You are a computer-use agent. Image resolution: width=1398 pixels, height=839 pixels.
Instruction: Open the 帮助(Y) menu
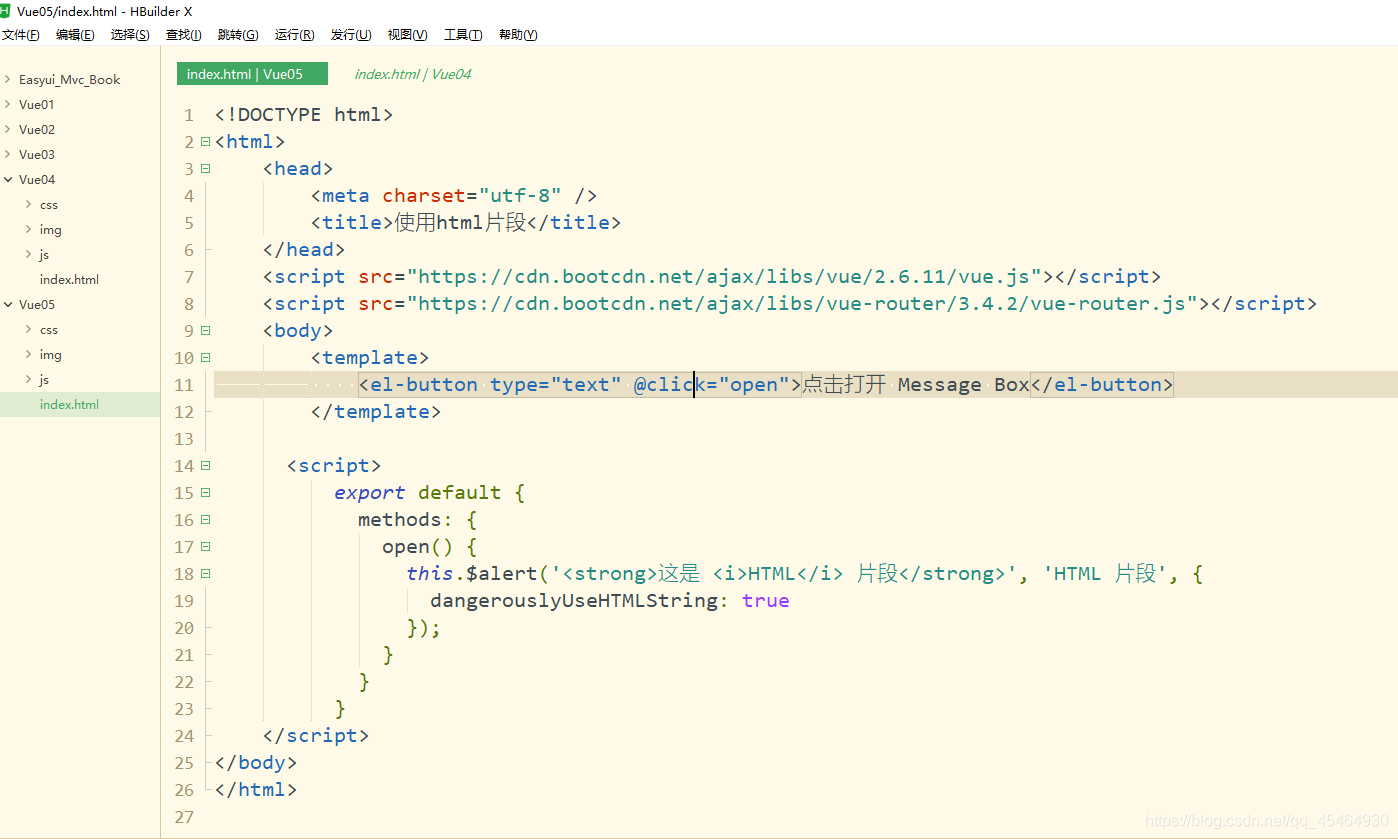tap(518, 35)
